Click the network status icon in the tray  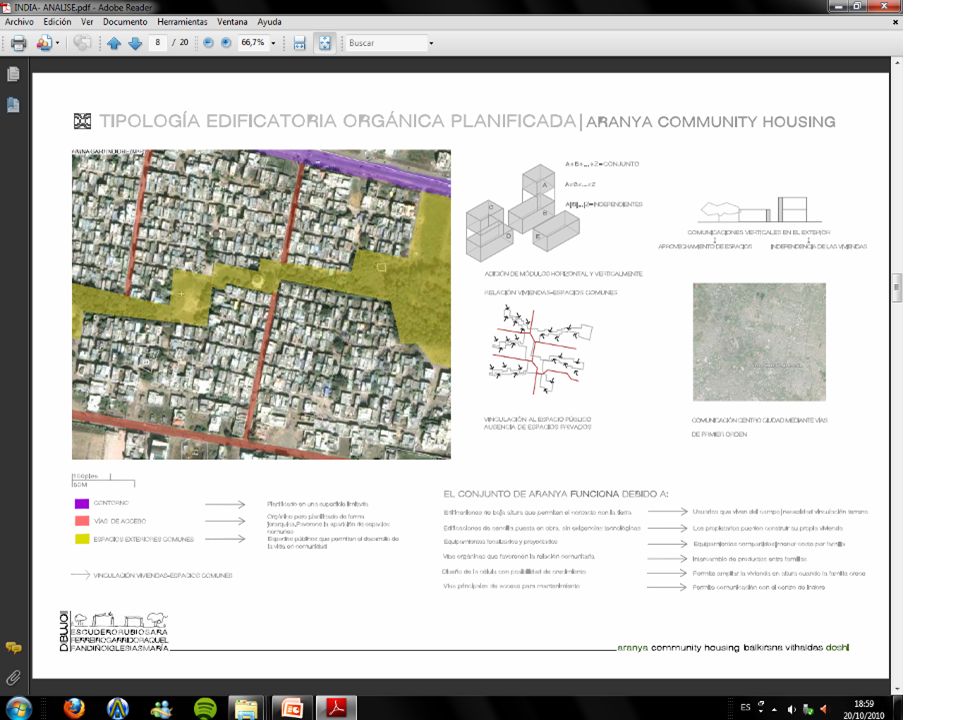coord(808,709)
